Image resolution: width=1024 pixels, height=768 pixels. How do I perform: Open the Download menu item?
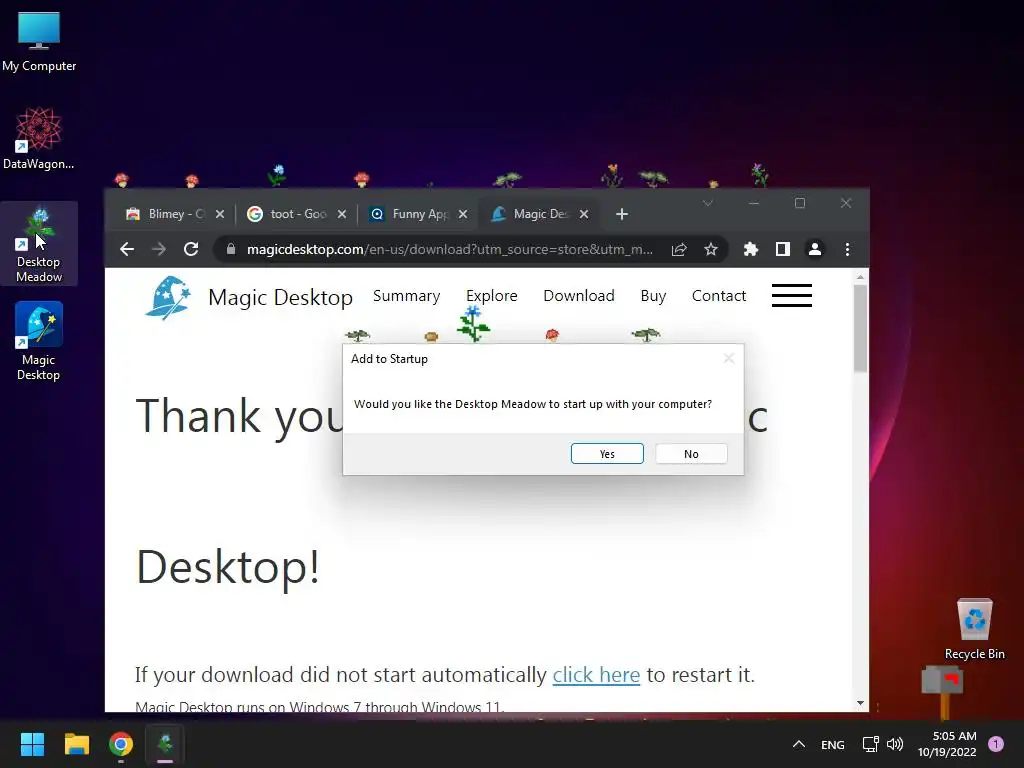point(579,296)
